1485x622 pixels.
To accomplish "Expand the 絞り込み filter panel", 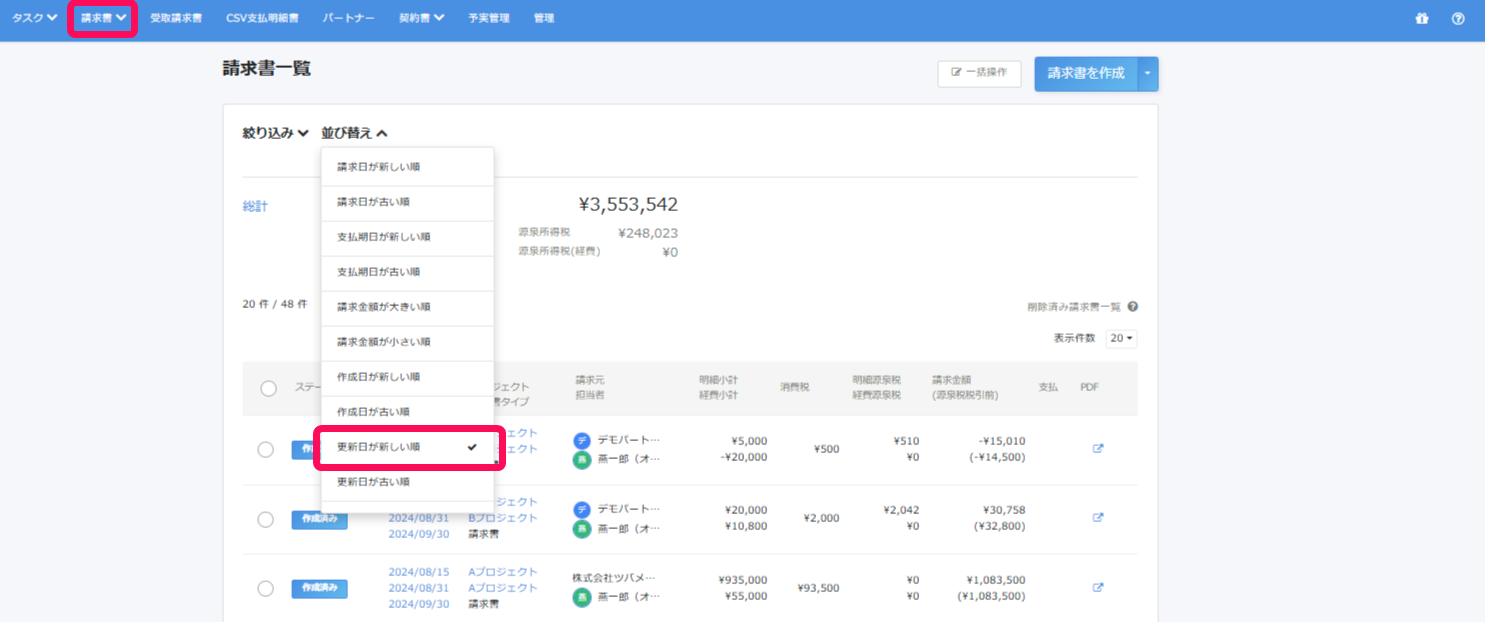I will point(275,132).
